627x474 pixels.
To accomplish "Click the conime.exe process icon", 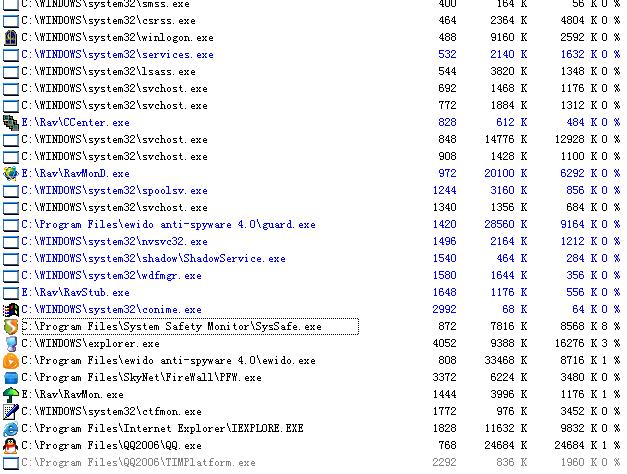I will (x=10, y=310).
